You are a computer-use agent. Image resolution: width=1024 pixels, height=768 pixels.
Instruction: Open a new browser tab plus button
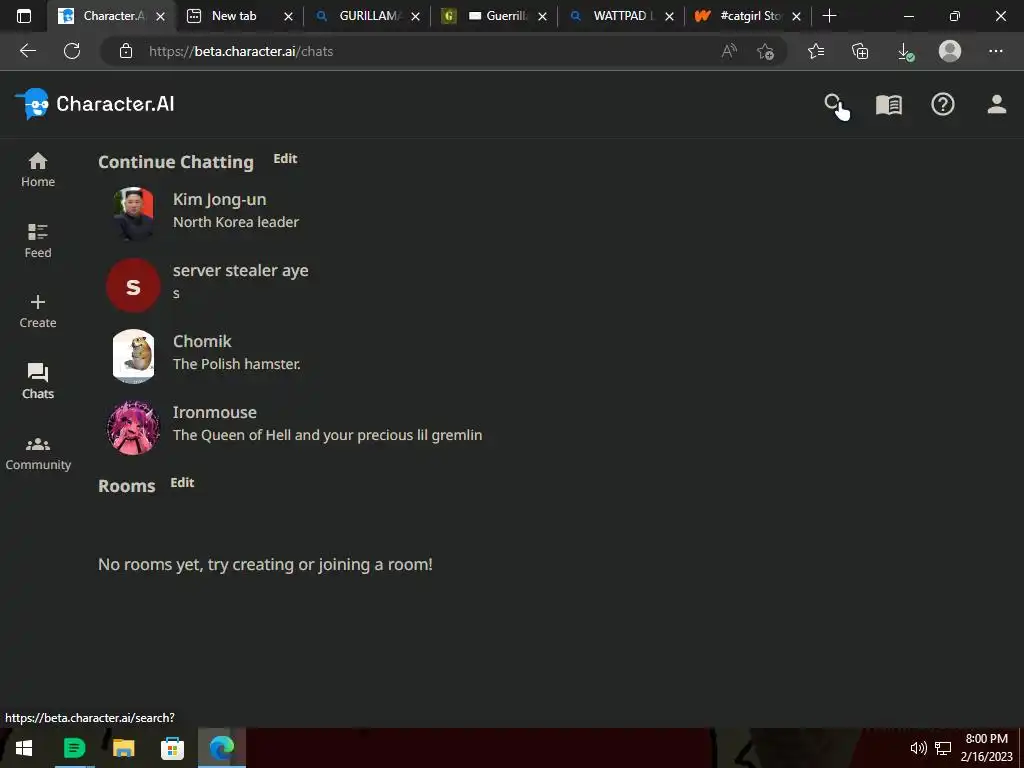coord(829,16)
